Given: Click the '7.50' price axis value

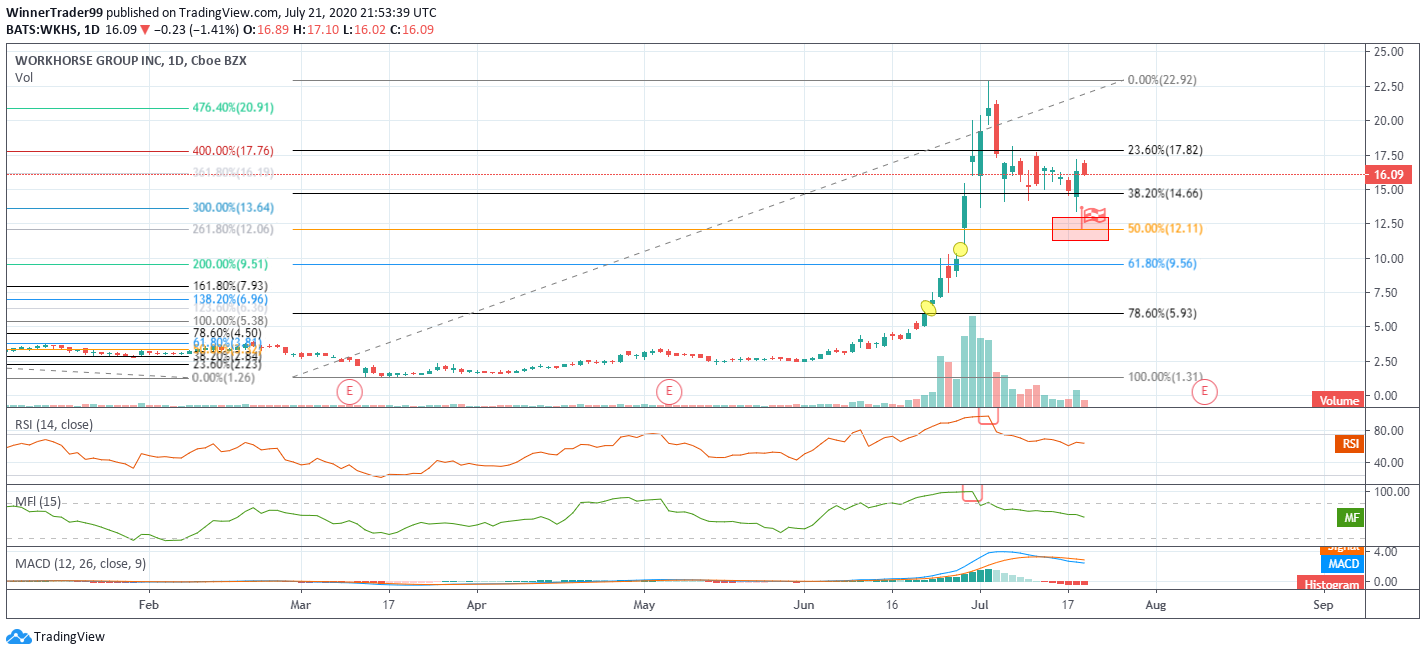Looking at the screenshot, I should (x=1388, y=293).
